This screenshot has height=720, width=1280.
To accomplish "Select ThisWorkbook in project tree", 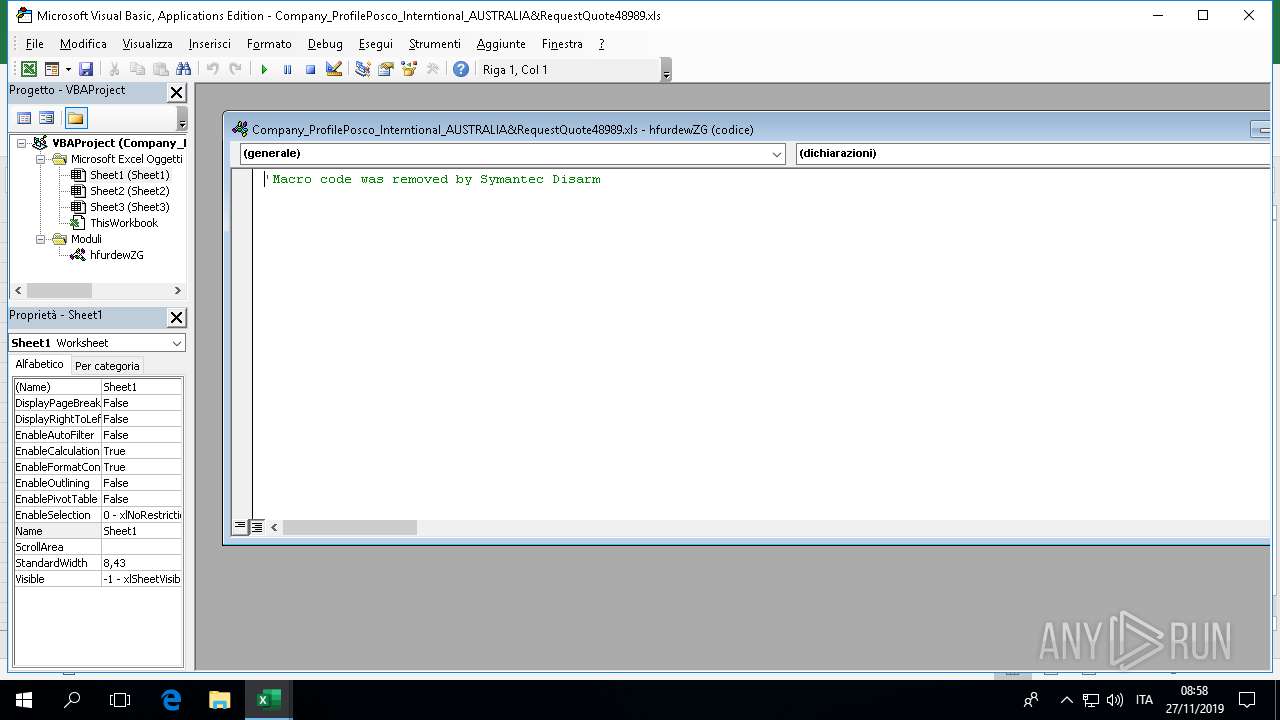I will coord(124,223).
